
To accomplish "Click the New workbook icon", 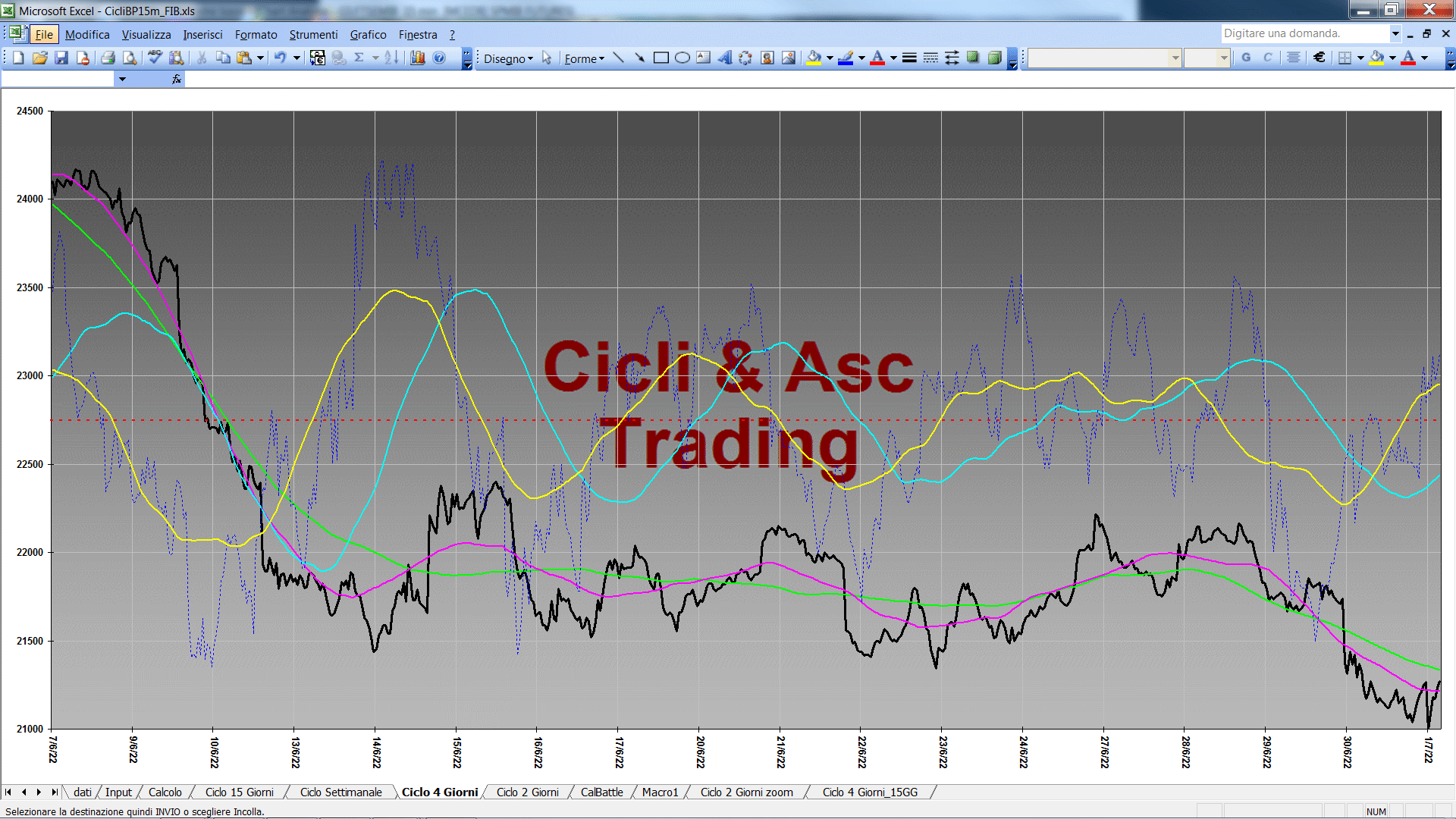I will [19, 58].
